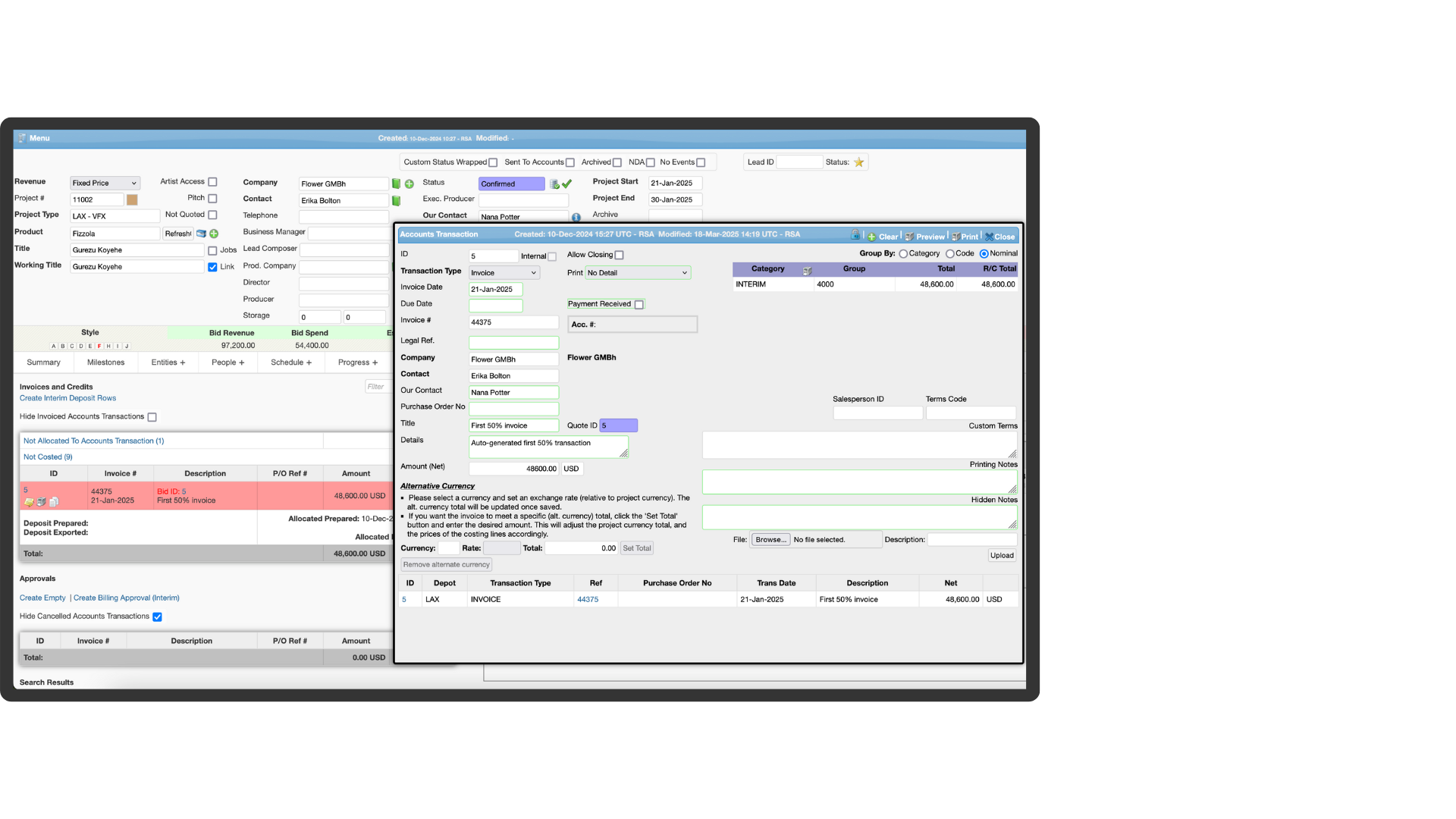Click green checkmark next to Confirmed status

coord(566,184)
